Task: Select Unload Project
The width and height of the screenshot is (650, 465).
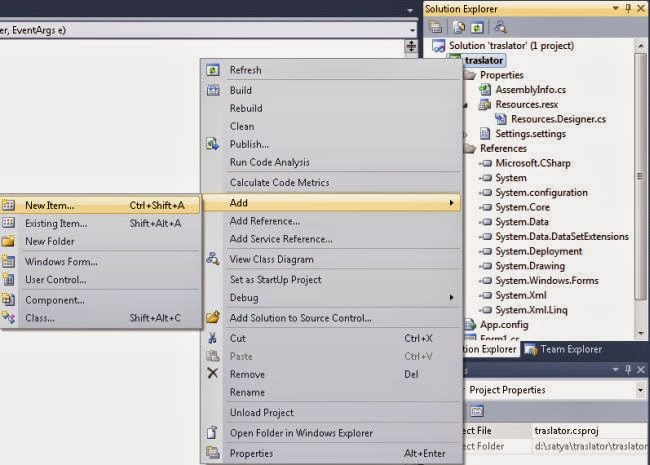Action: click(x=262, y=412)
